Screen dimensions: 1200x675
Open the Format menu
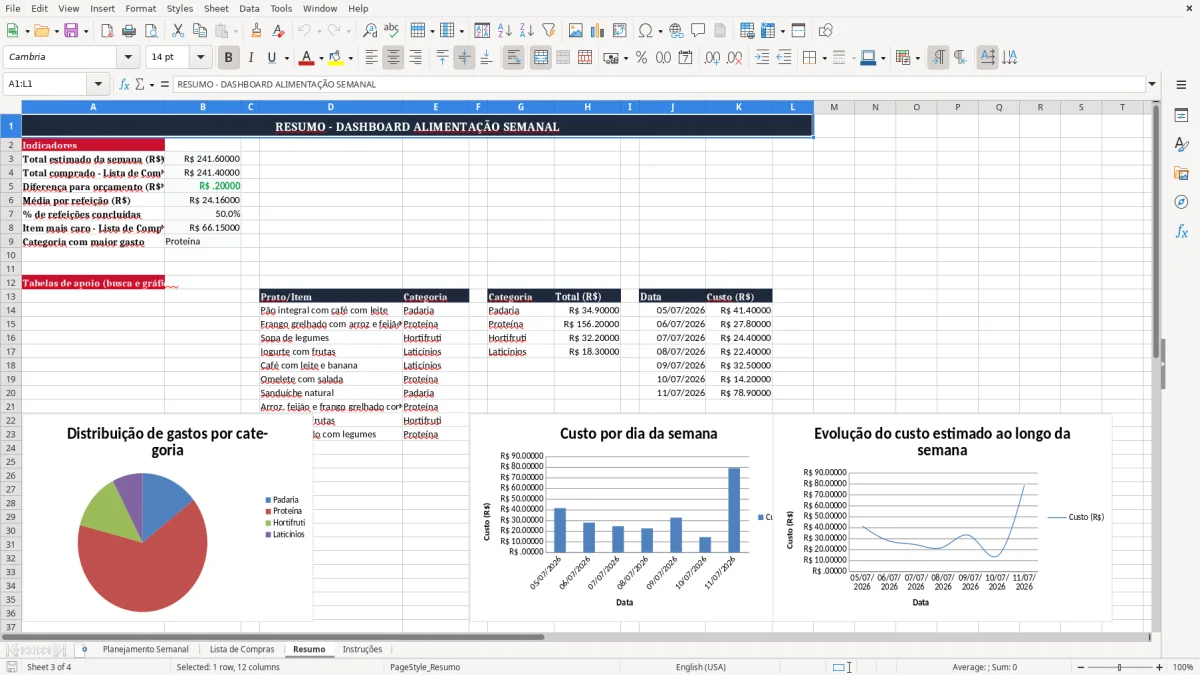tap(140, 8)
